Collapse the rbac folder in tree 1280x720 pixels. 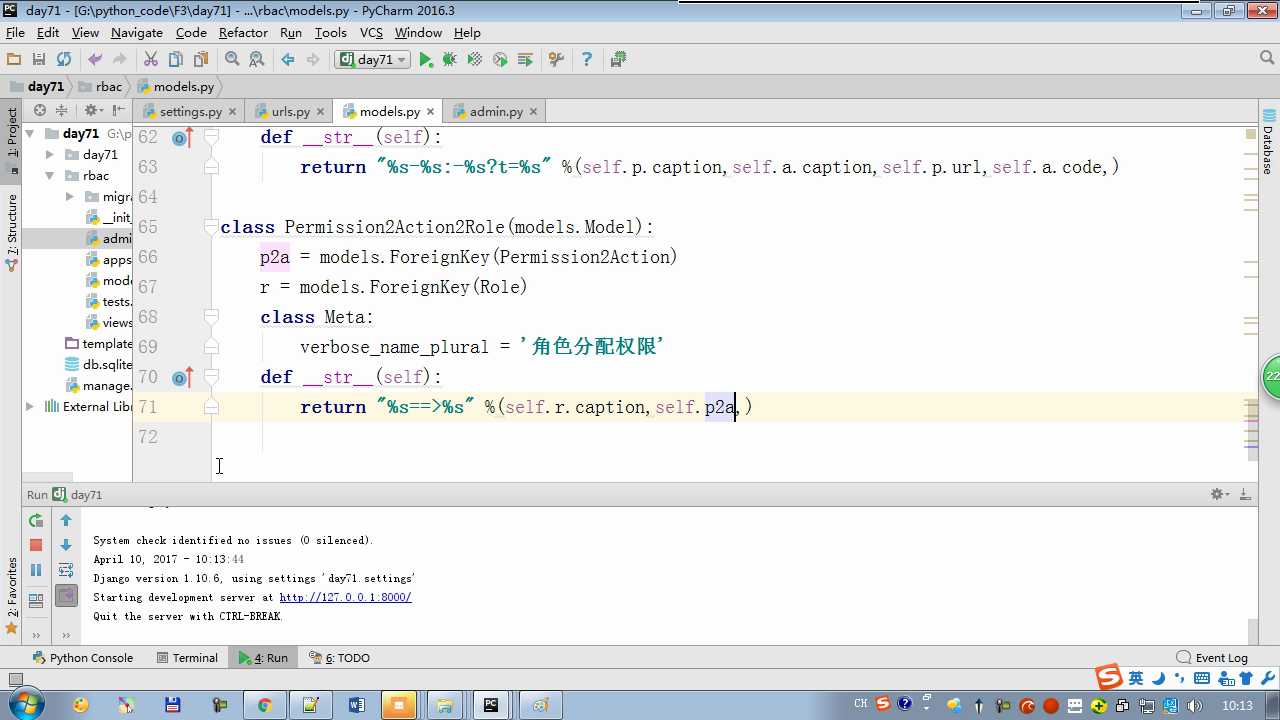50,176
